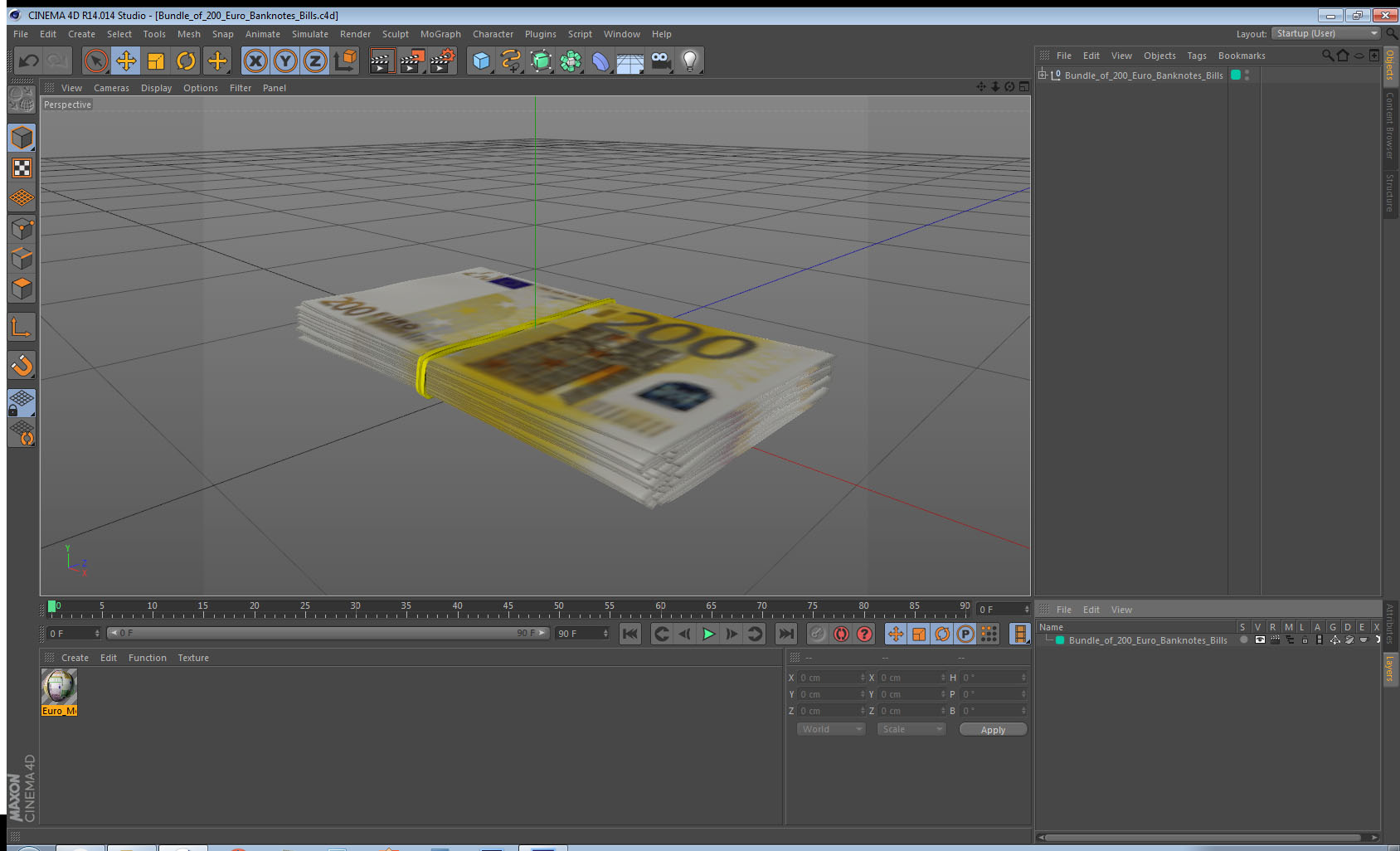Open the Array modeling objects icon
The image size is (1400, 851).
[x=571, y=61]
